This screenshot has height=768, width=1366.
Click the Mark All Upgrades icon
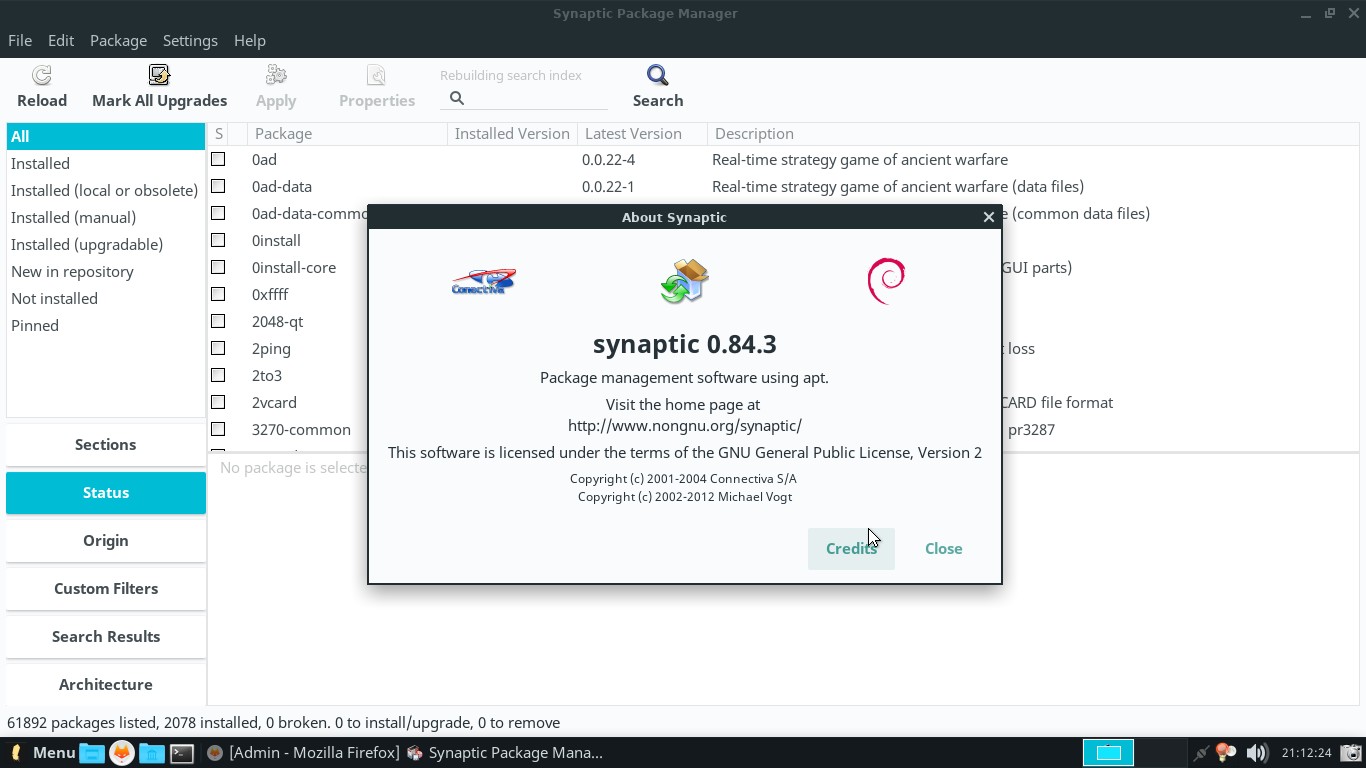(x=159, y=76)
